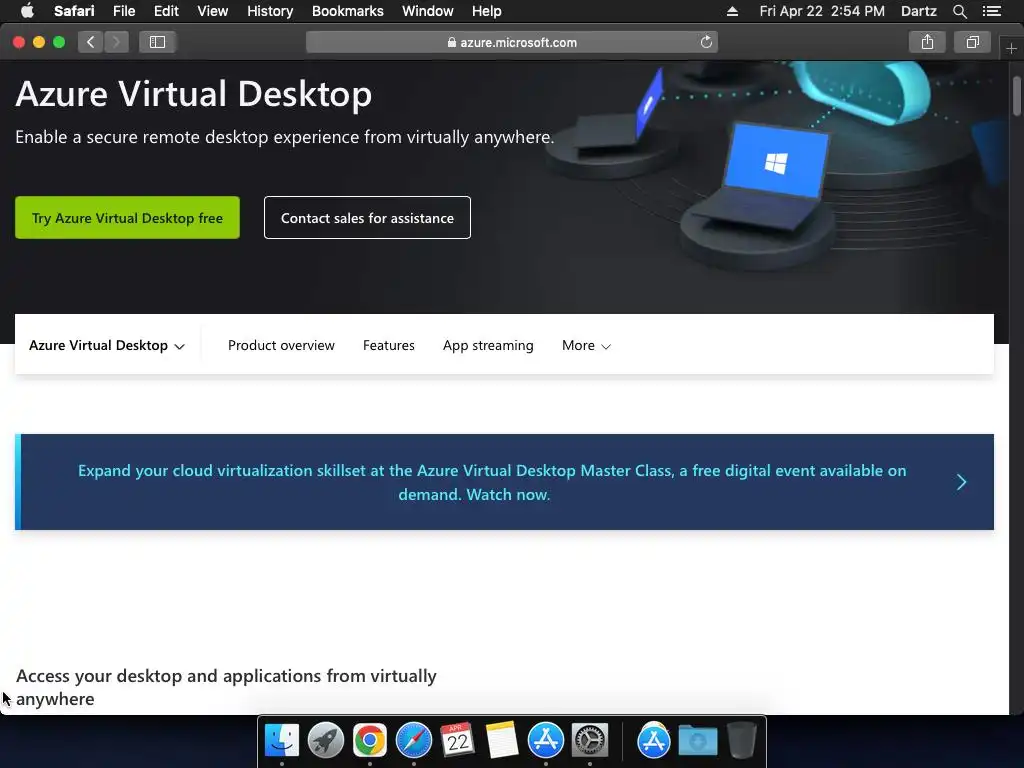Expand the Azure Virtual Desktop dropdown
1024x768 pixels.
pos(107,345)
